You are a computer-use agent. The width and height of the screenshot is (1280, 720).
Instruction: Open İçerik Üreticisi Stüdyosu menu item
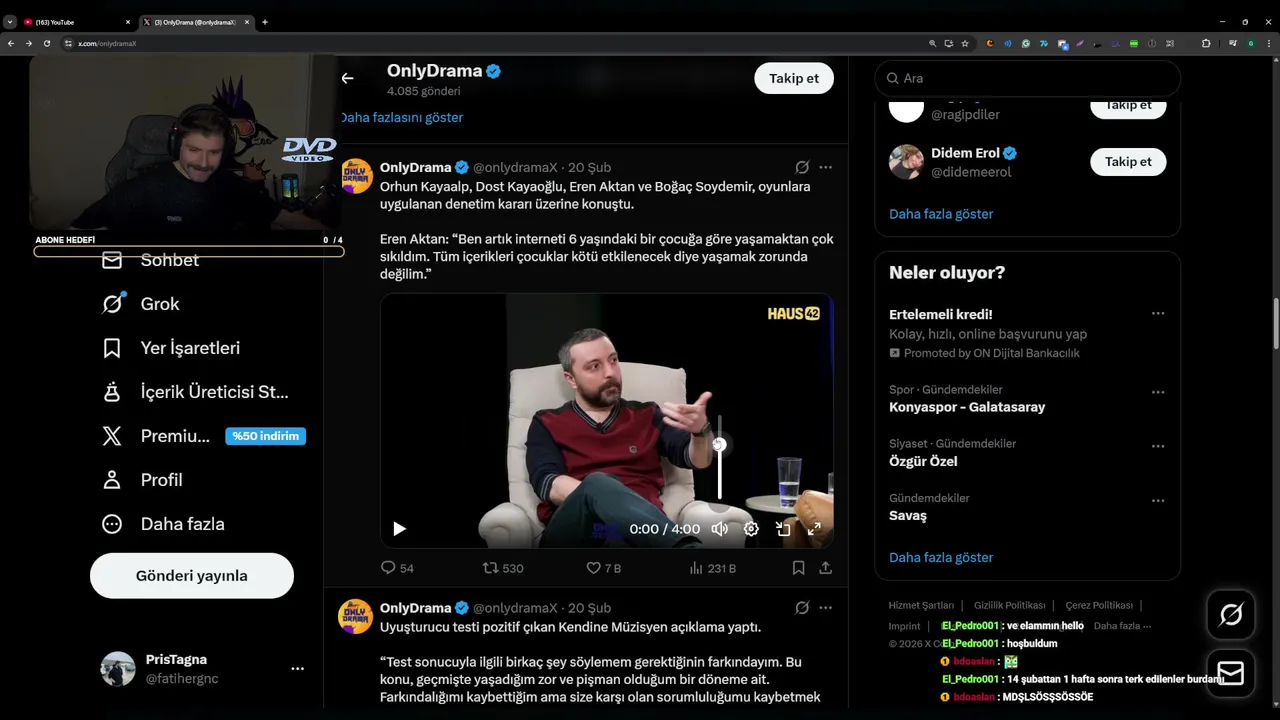click(x=195, y=392)
